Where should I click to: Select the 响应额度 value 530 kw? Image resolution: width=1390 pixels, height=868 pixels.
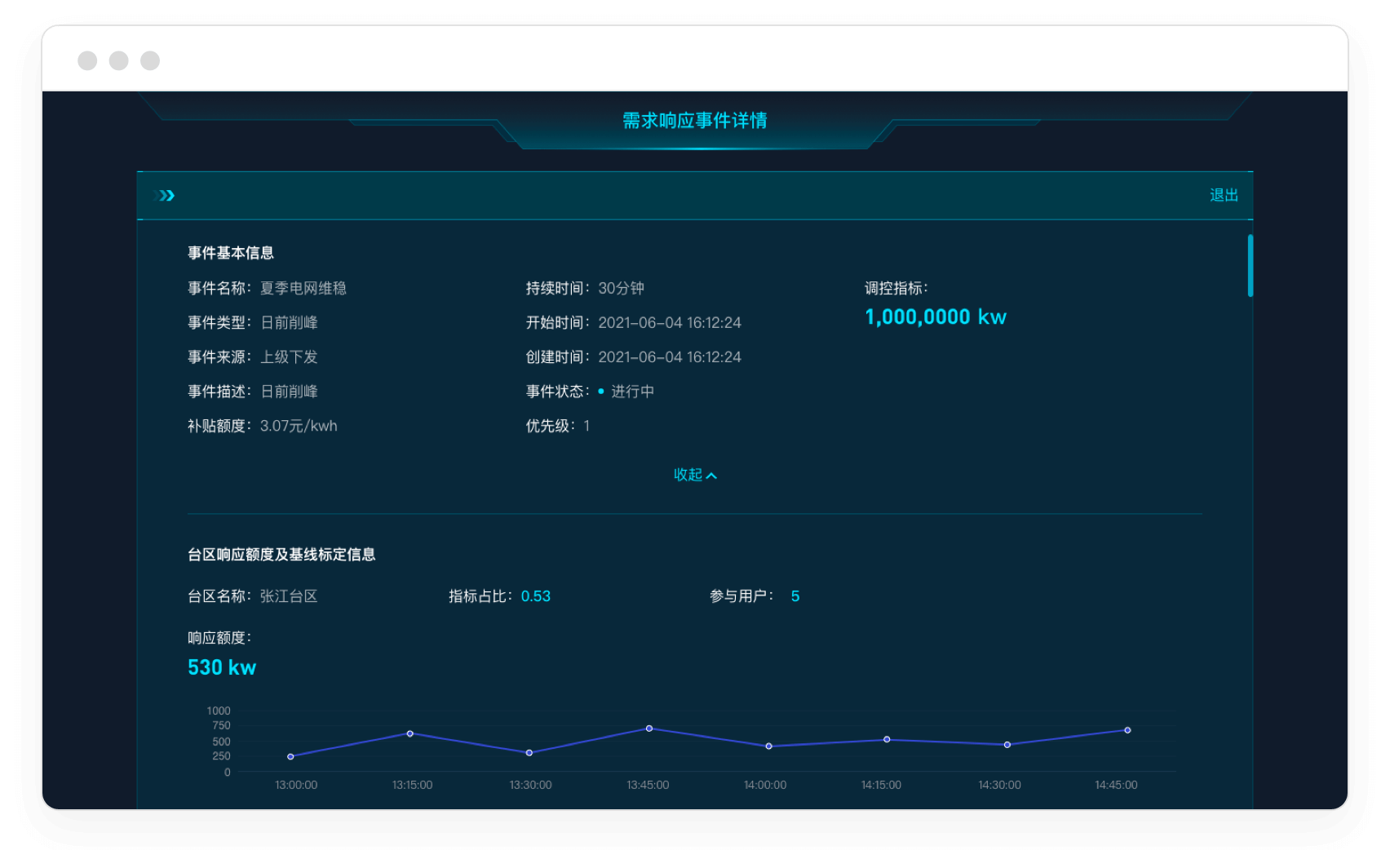click(x=220, y=667)
